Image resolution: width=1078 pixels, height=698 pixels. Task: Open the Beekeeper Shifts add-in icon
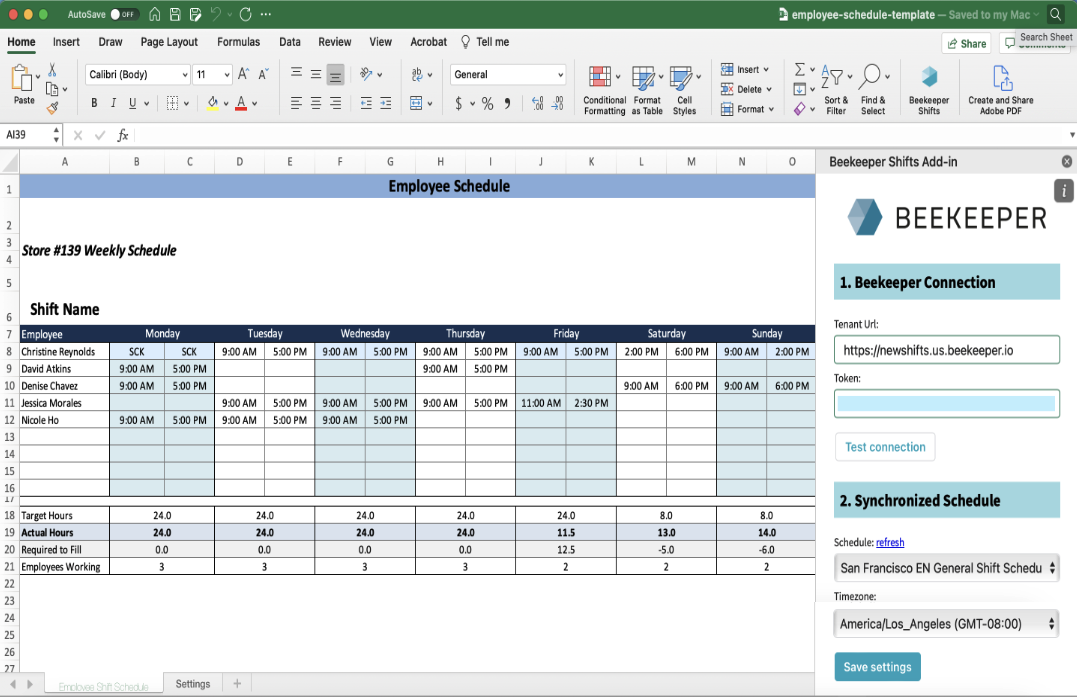928,78
